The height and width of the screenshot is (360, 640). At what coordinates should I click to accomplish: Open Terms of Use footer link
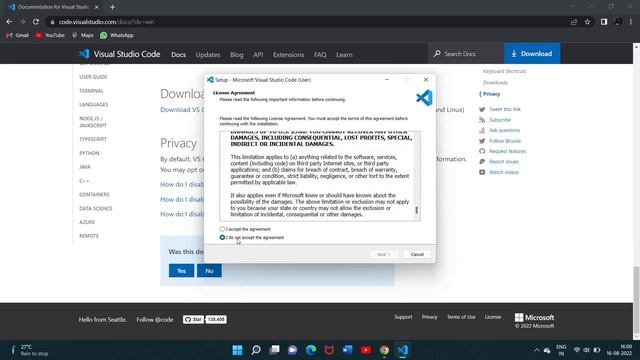click(x=461, y=317)
